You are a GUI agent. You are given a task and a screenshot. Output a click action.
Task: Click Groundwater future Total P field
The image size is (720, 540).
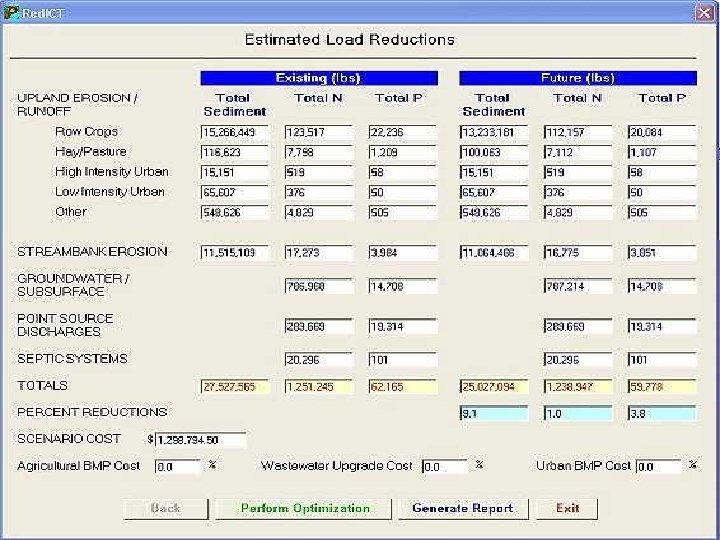point(660,286)
